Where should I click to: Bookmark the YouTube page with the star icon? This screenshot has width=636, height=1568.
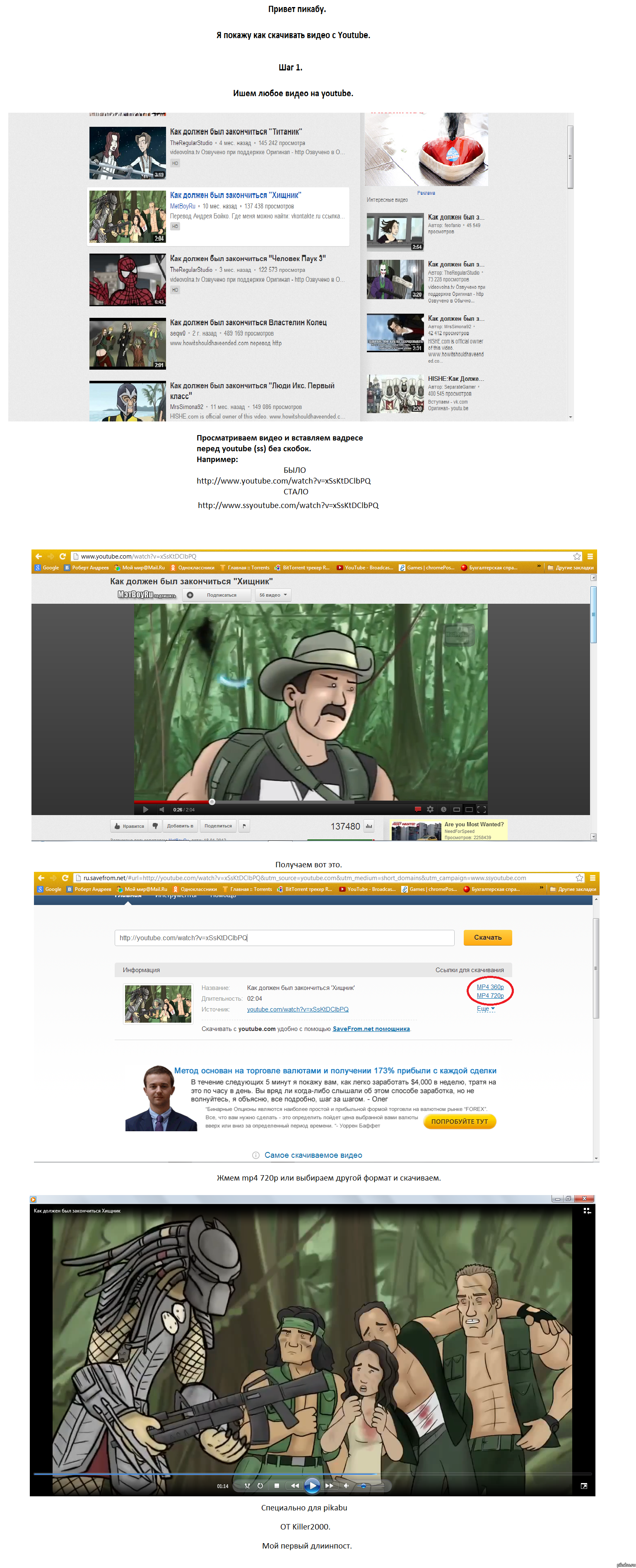(x=577, y=557)
